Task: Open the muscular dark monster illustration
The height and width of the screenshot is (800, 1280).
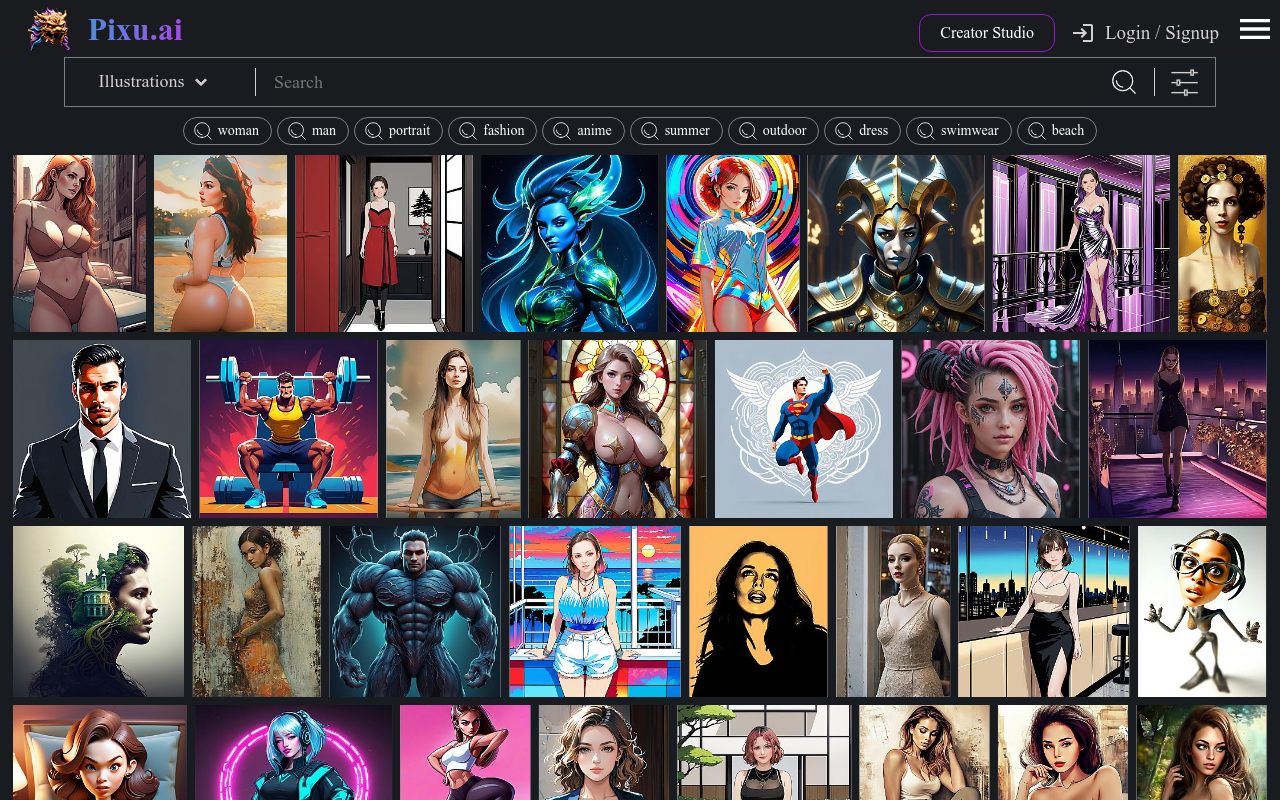Action: pos(415,611)
